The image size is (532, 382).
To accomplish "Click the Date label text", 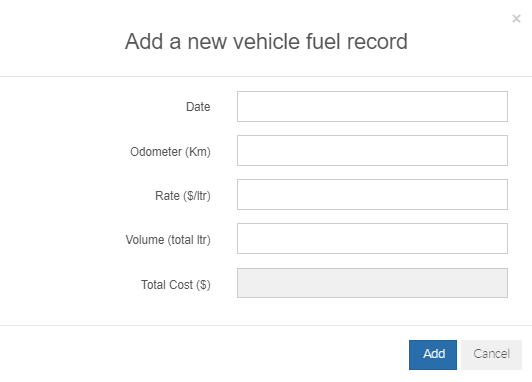I will (x=198, y=107).
